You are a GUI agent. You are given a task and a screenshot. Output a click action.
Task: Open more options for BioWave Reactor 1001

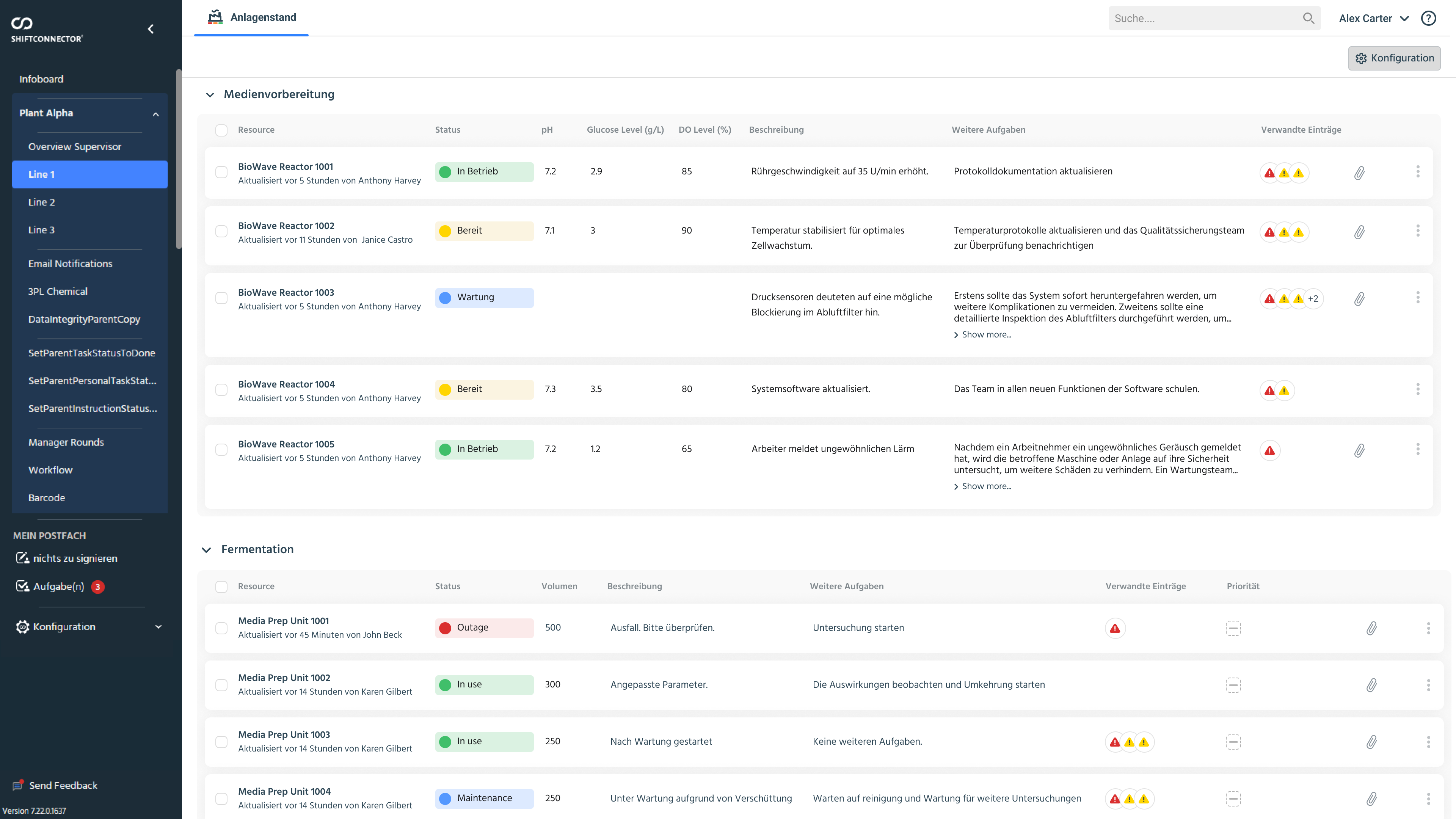pyautogui.click(x=1418, y=171)
